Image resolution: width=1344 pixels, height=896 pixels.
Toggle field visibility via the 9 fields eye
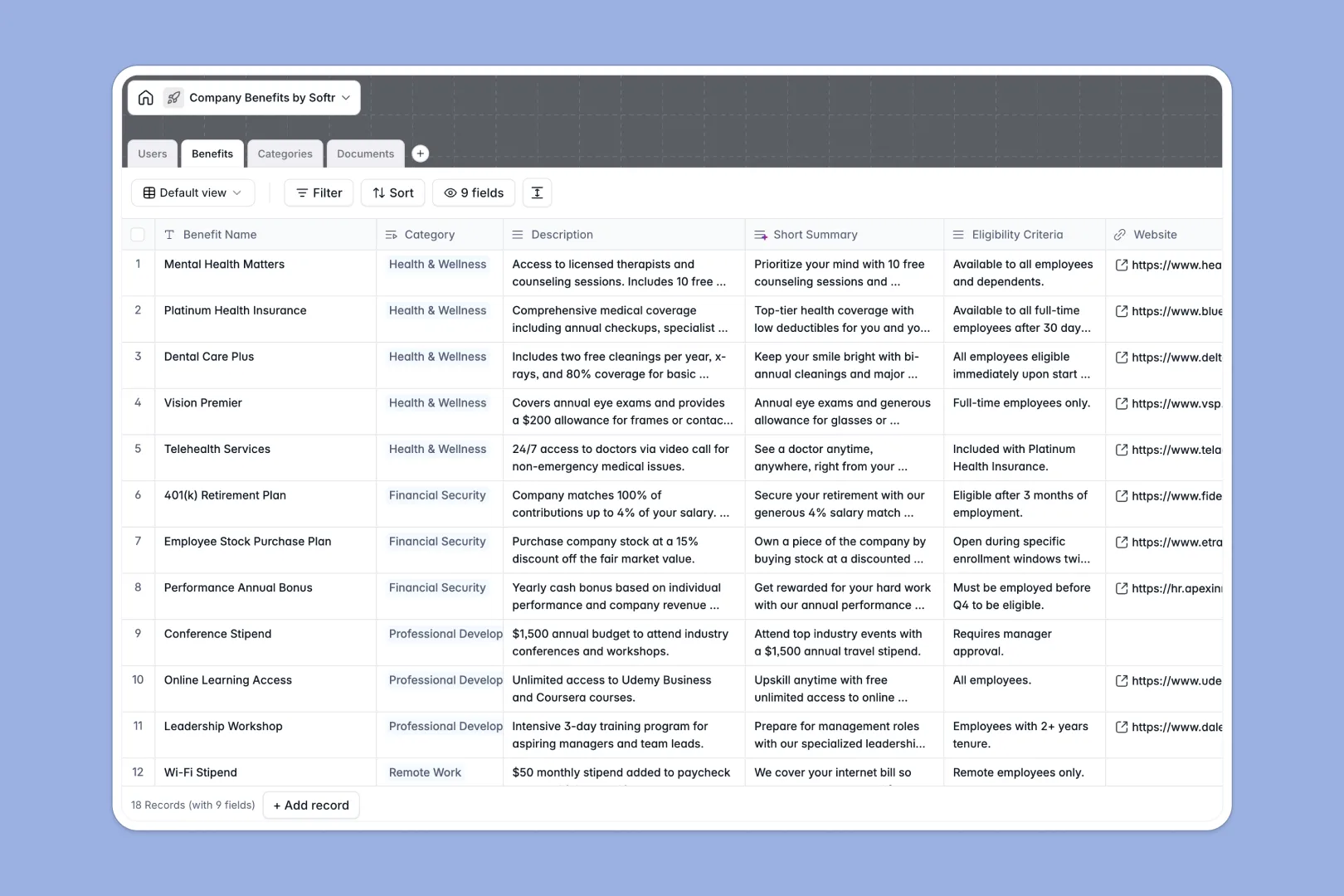473,192
